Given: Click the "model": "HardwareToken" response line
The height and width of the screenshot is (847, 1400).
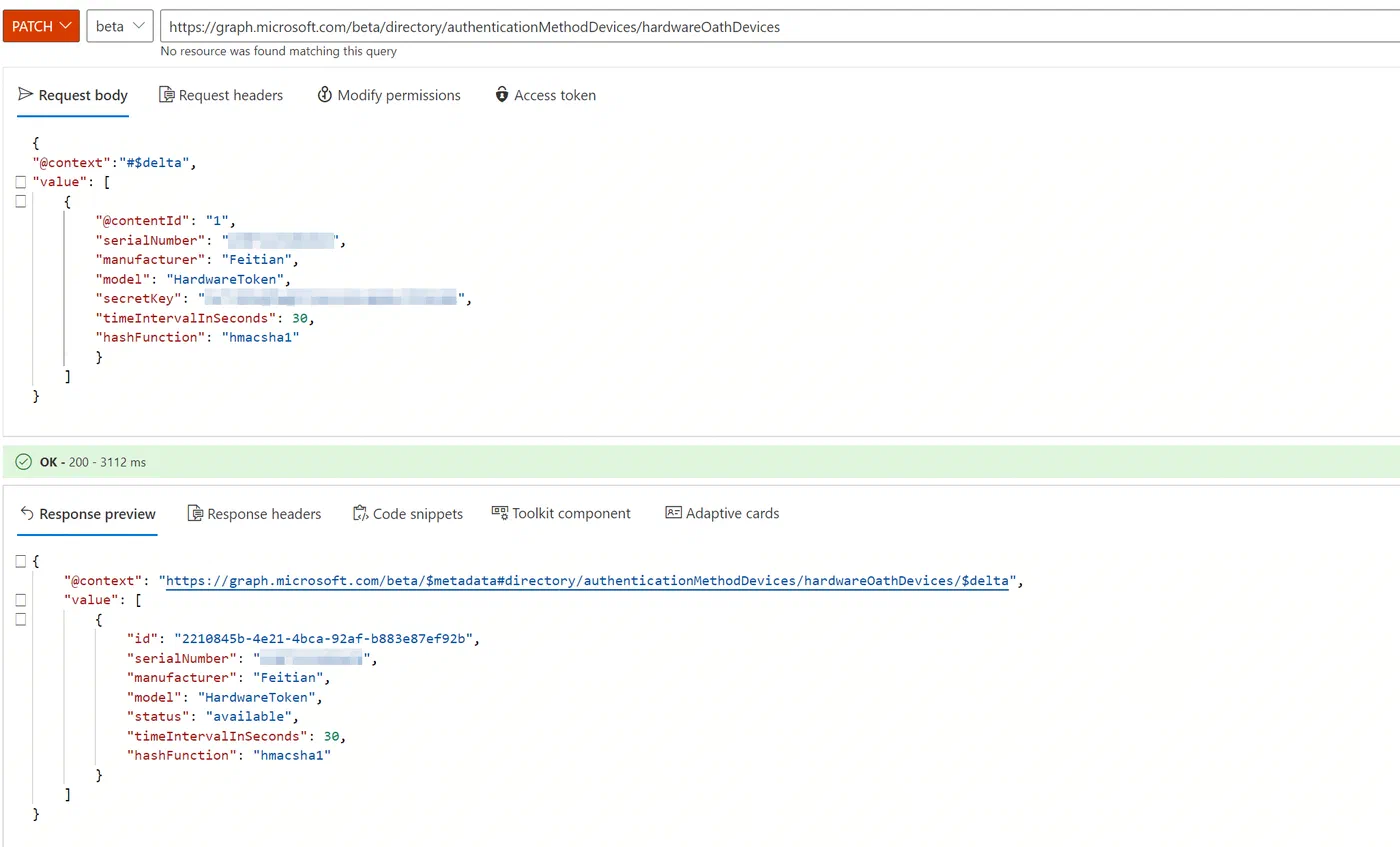Looking at the screenshot, I should pos(224,697).
